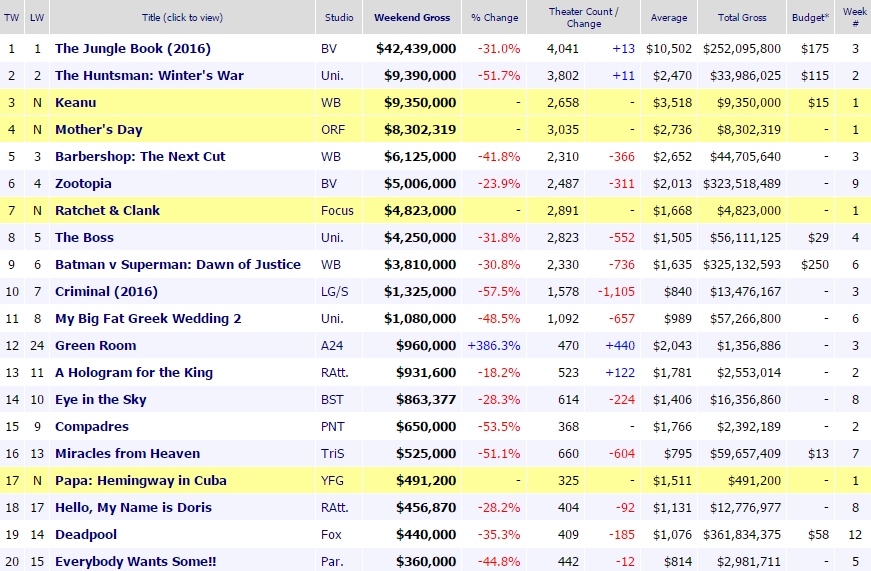This screenshot has width=871, height=571.
Task: Open the Ratchet & Clank link
Action: pos(107,211)
